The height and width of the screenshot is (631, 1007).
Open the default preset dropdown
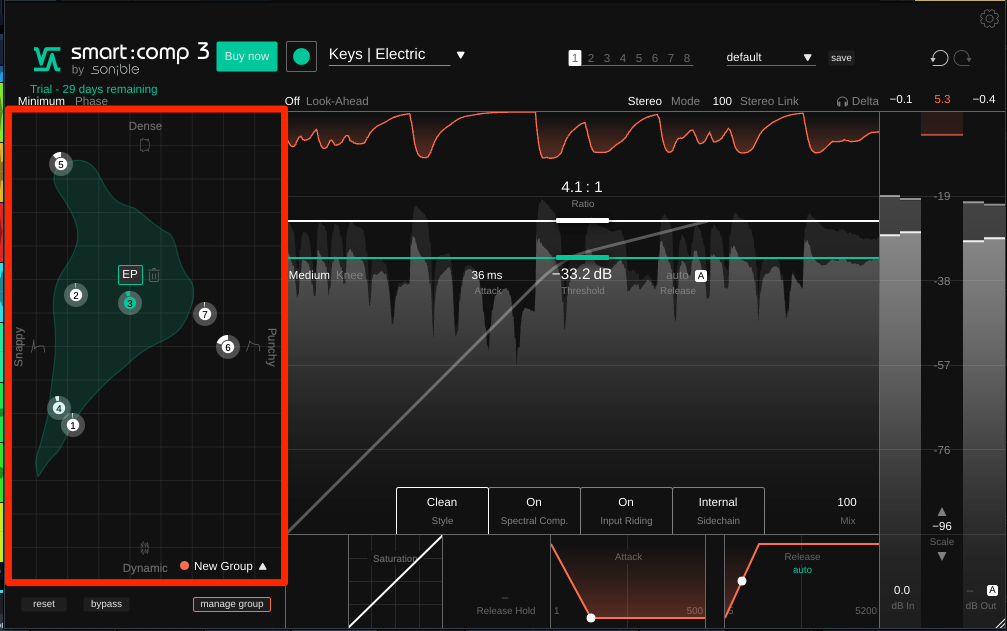tap(807, 58)
